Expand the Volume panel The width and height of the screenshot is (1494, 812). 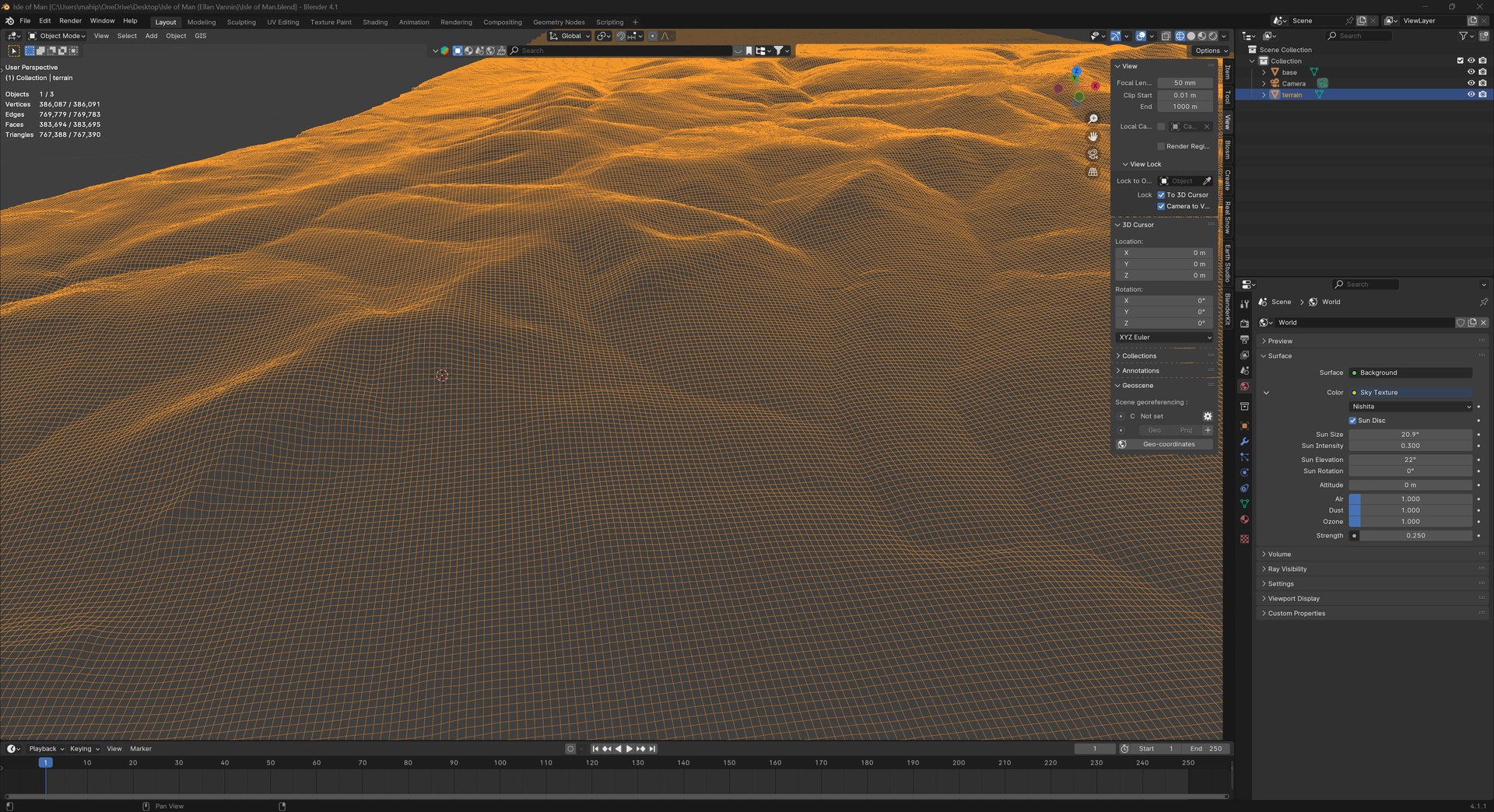pyautogui.click(x=1279, y=555)
